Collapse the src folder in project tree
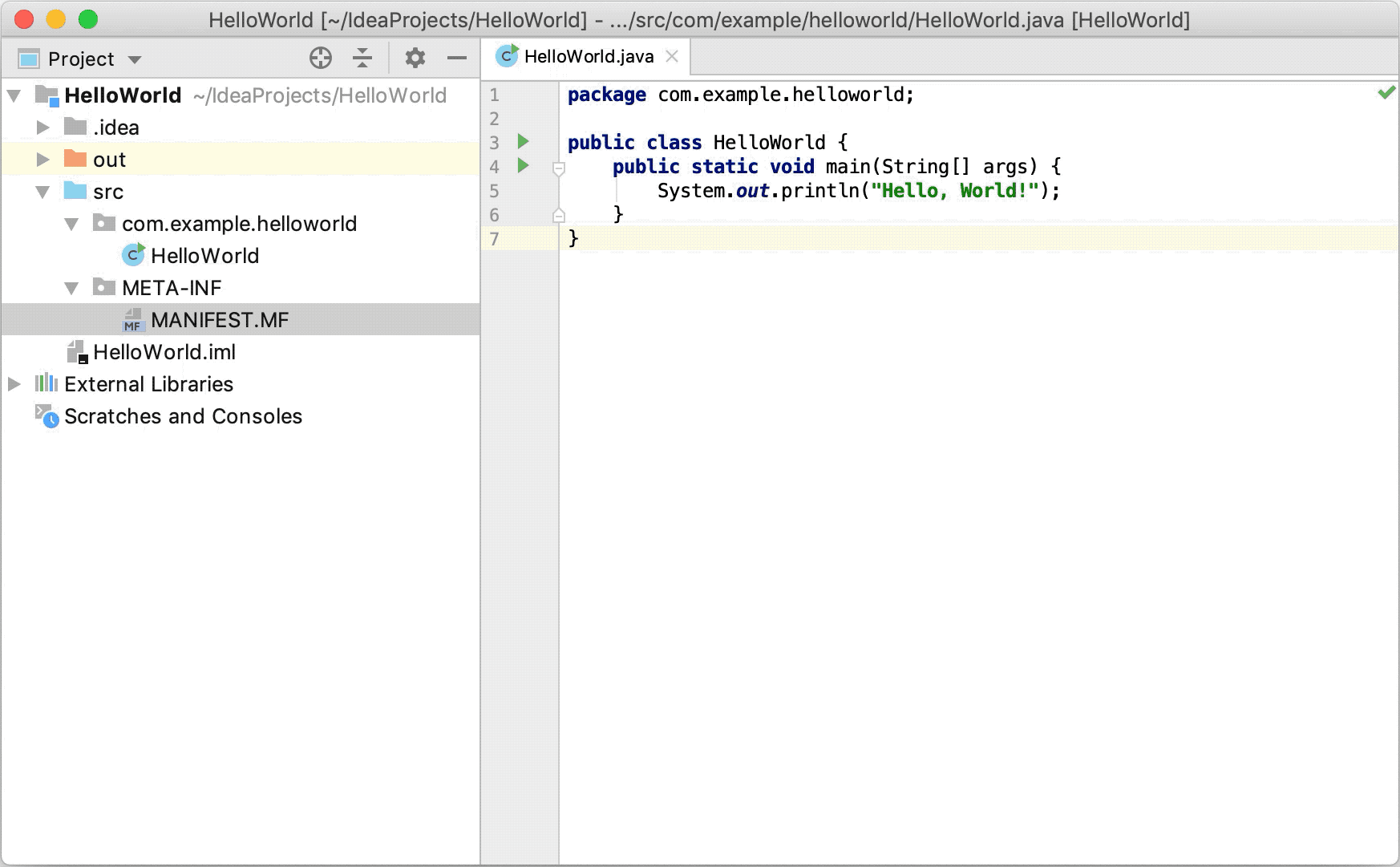Image resolution: width=1400 pixels, height=867 pixels. (42, 191)
